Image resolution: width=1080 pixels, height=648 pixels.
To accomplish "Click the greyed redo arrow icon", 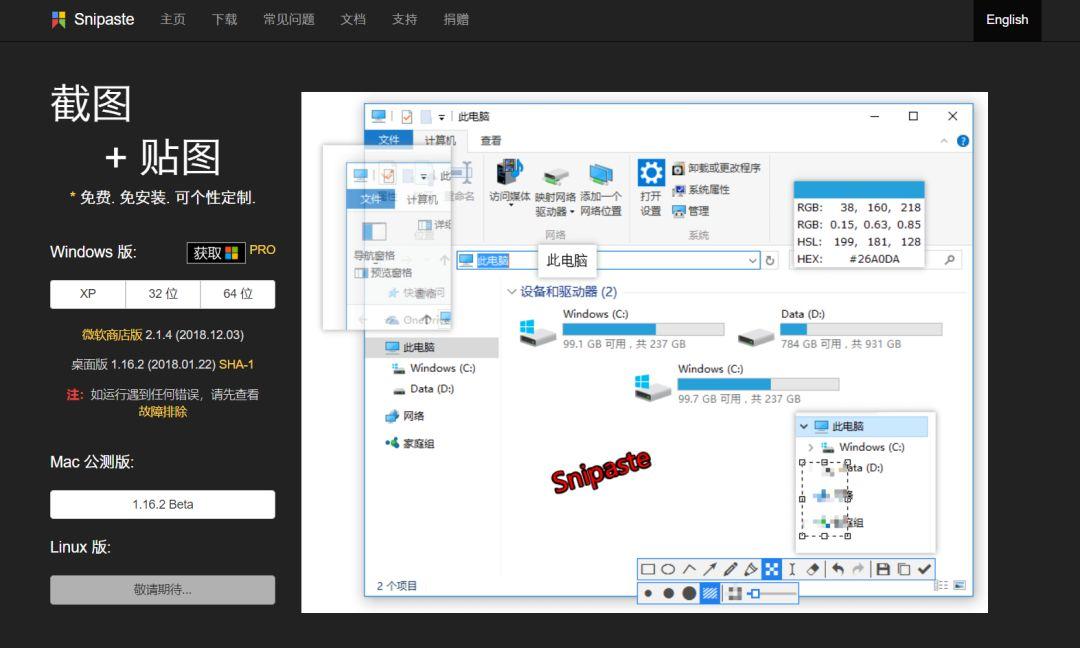I will coord(858,569).
